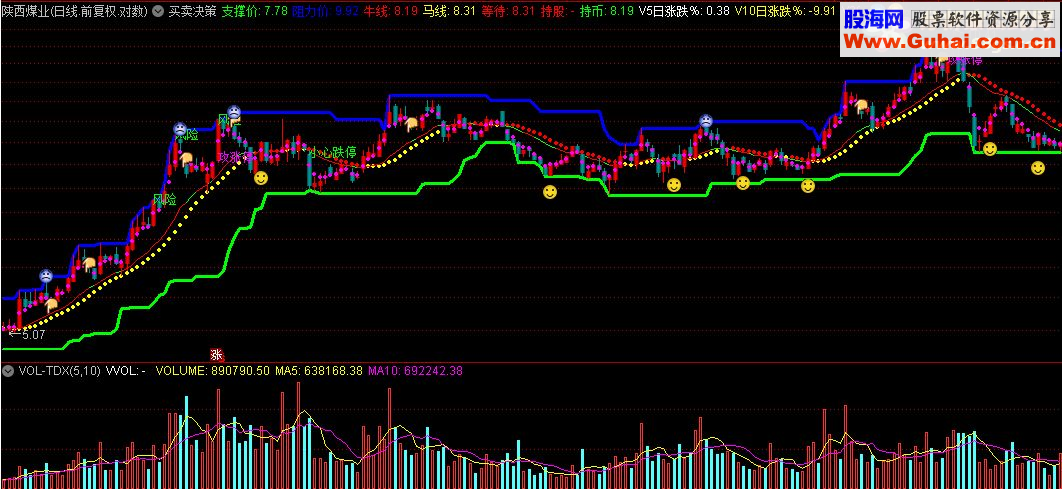Click the sad face at the first blue line peak

tap(233, 110)
